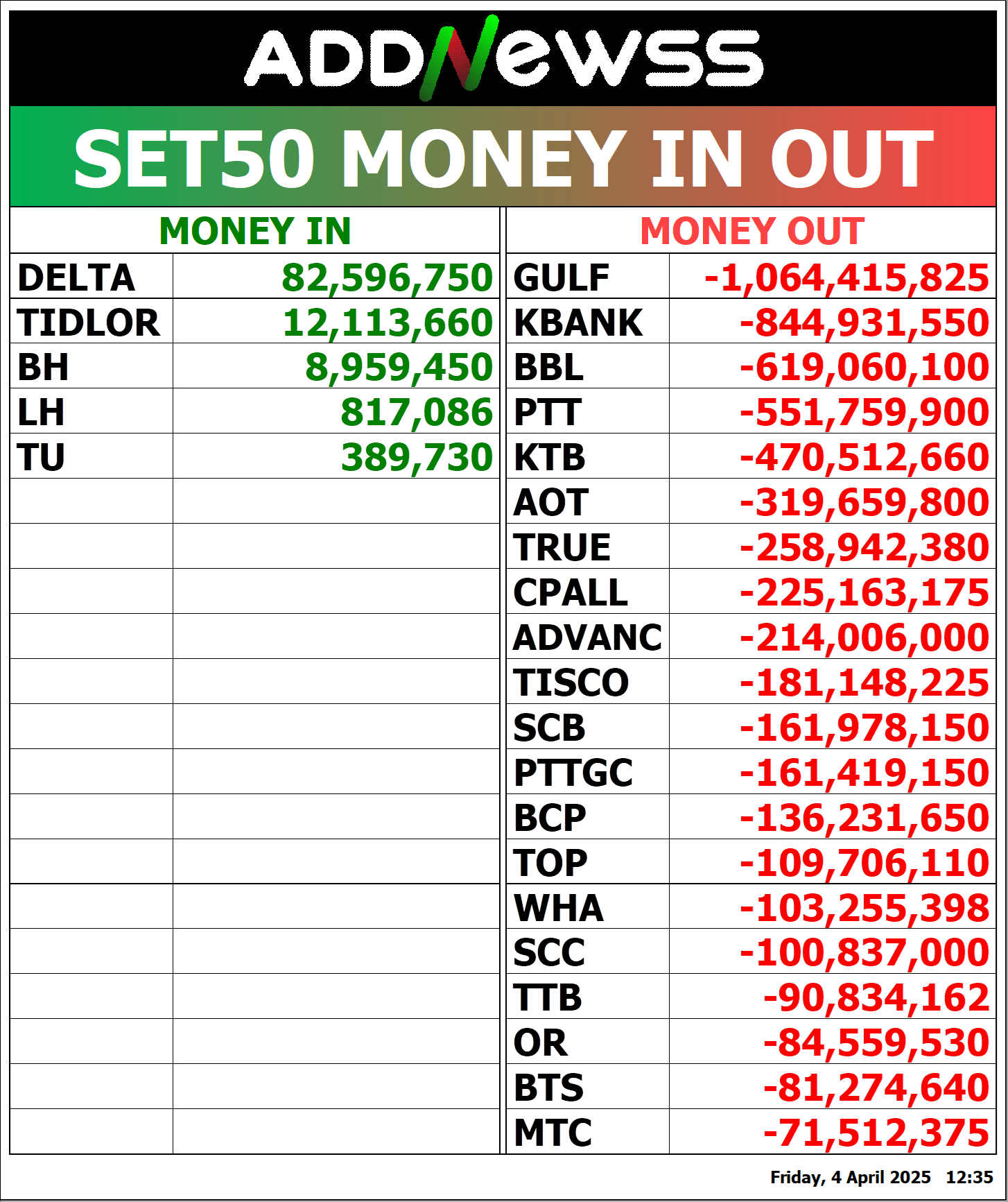The height and width of the screenshot is (1202, 1008).
Task: Select KBANK outflow value -844,931,550
Action: [x=864, y=323]
